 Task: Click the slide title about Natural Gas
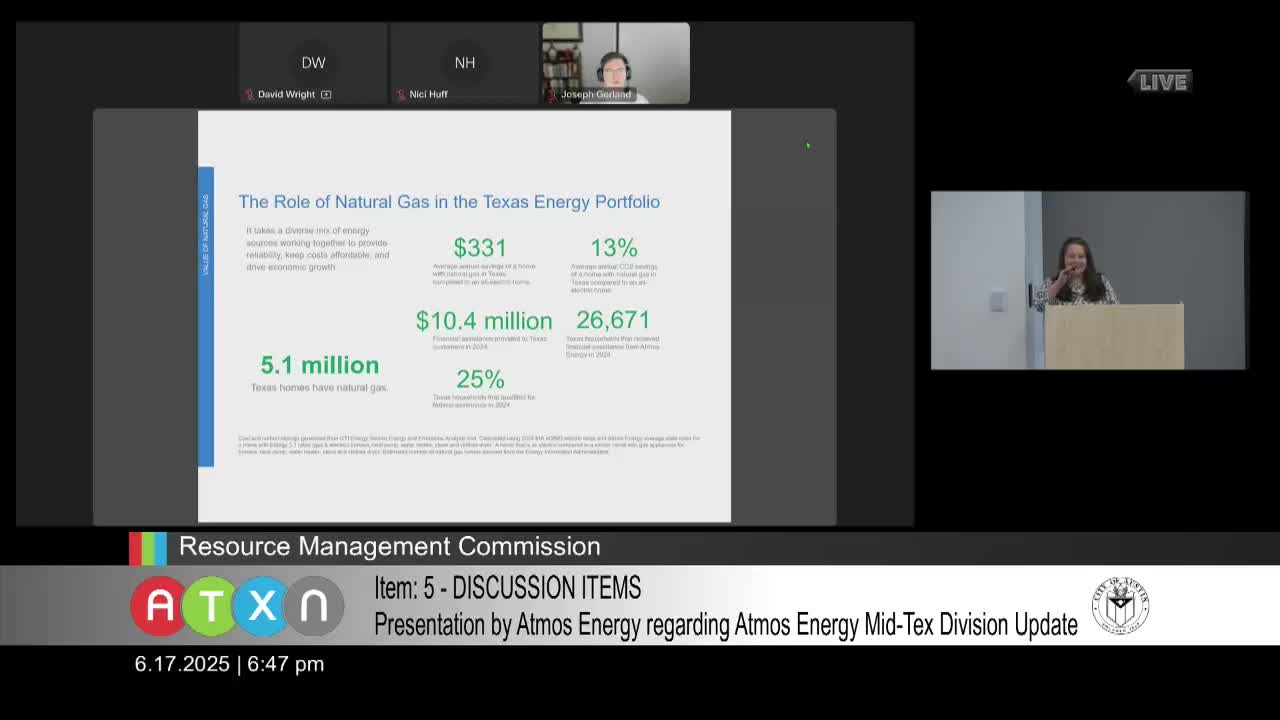coord(449,202)
